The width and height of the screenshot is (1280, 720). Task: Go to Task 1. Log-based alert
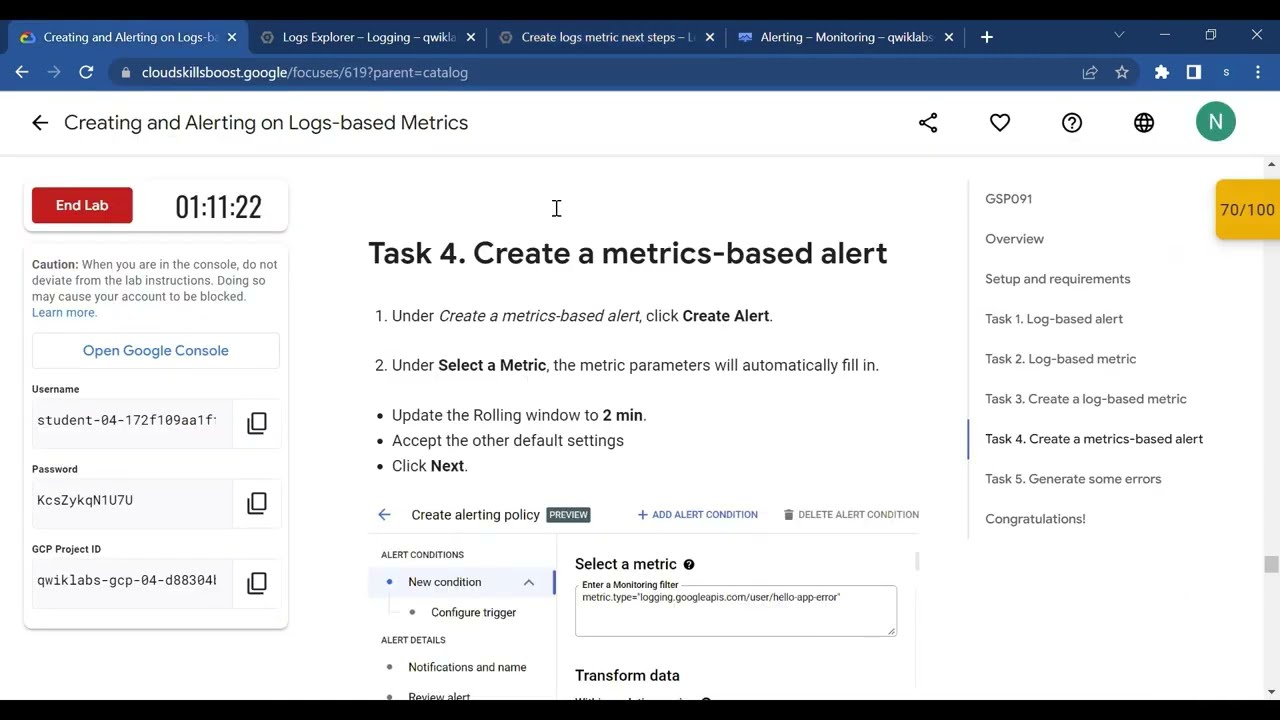click(1054, 318)
